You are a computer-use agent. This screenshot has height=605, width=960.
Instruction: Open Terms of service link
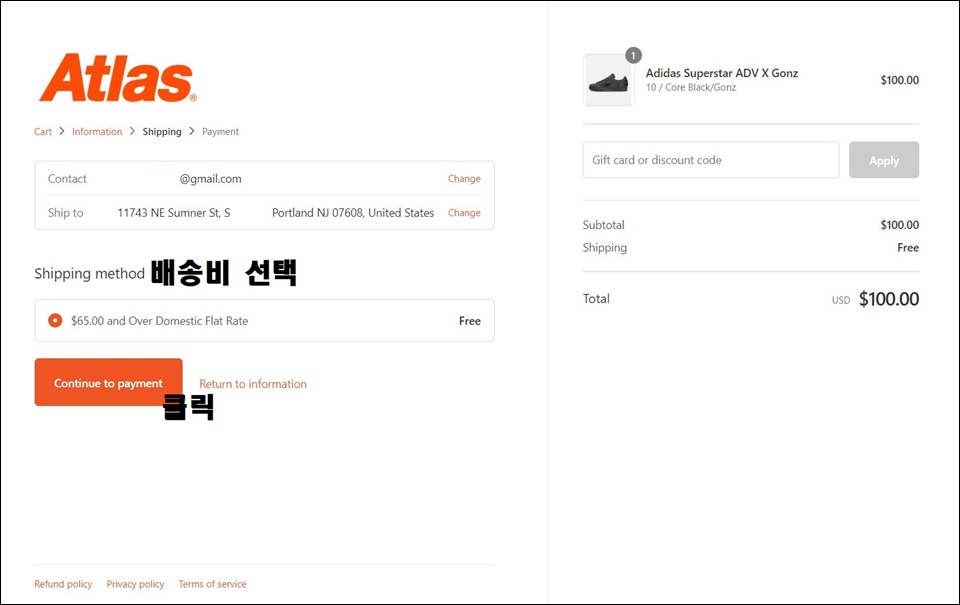212,584
